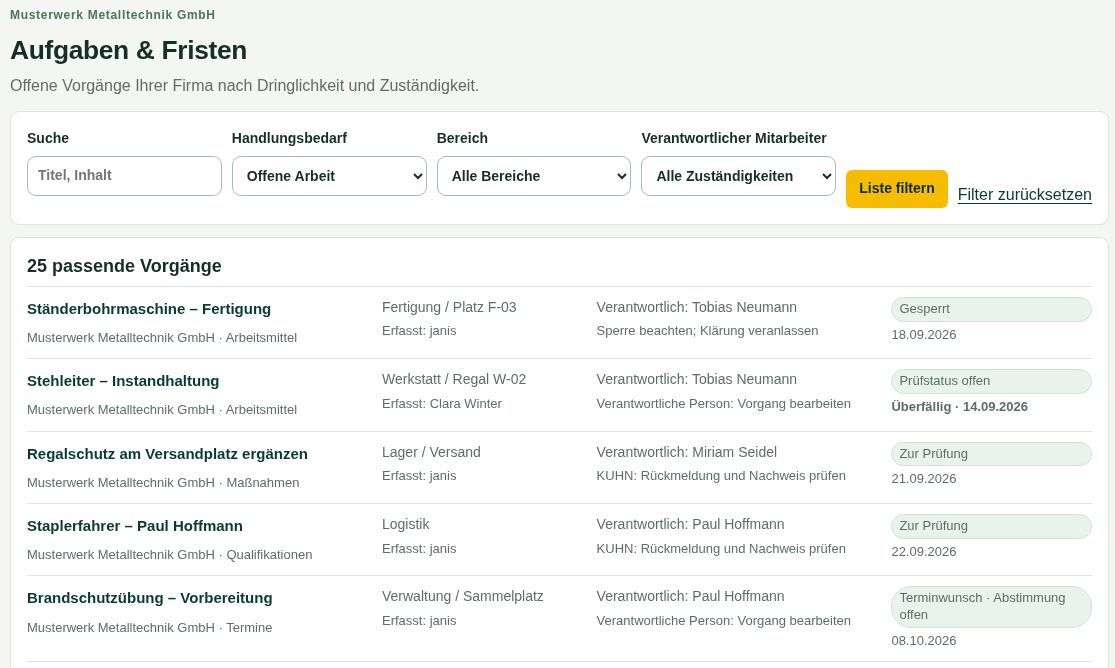Open the Bereich dropdown

click(x=534, y=176)
